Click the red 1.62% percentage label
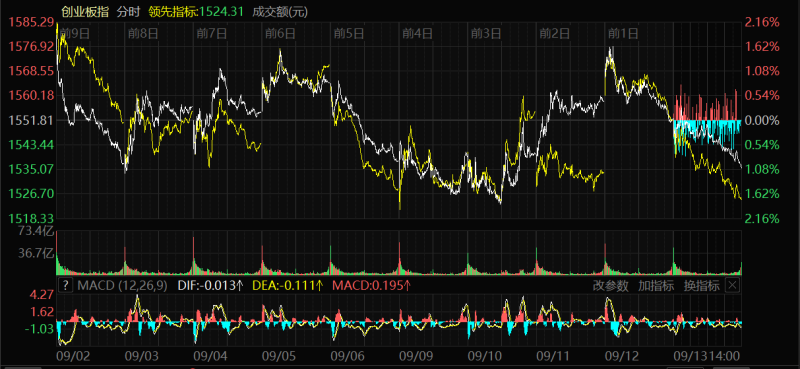This screenshot has height=369, width=800. pyautogui.click(x=762, y=47)
